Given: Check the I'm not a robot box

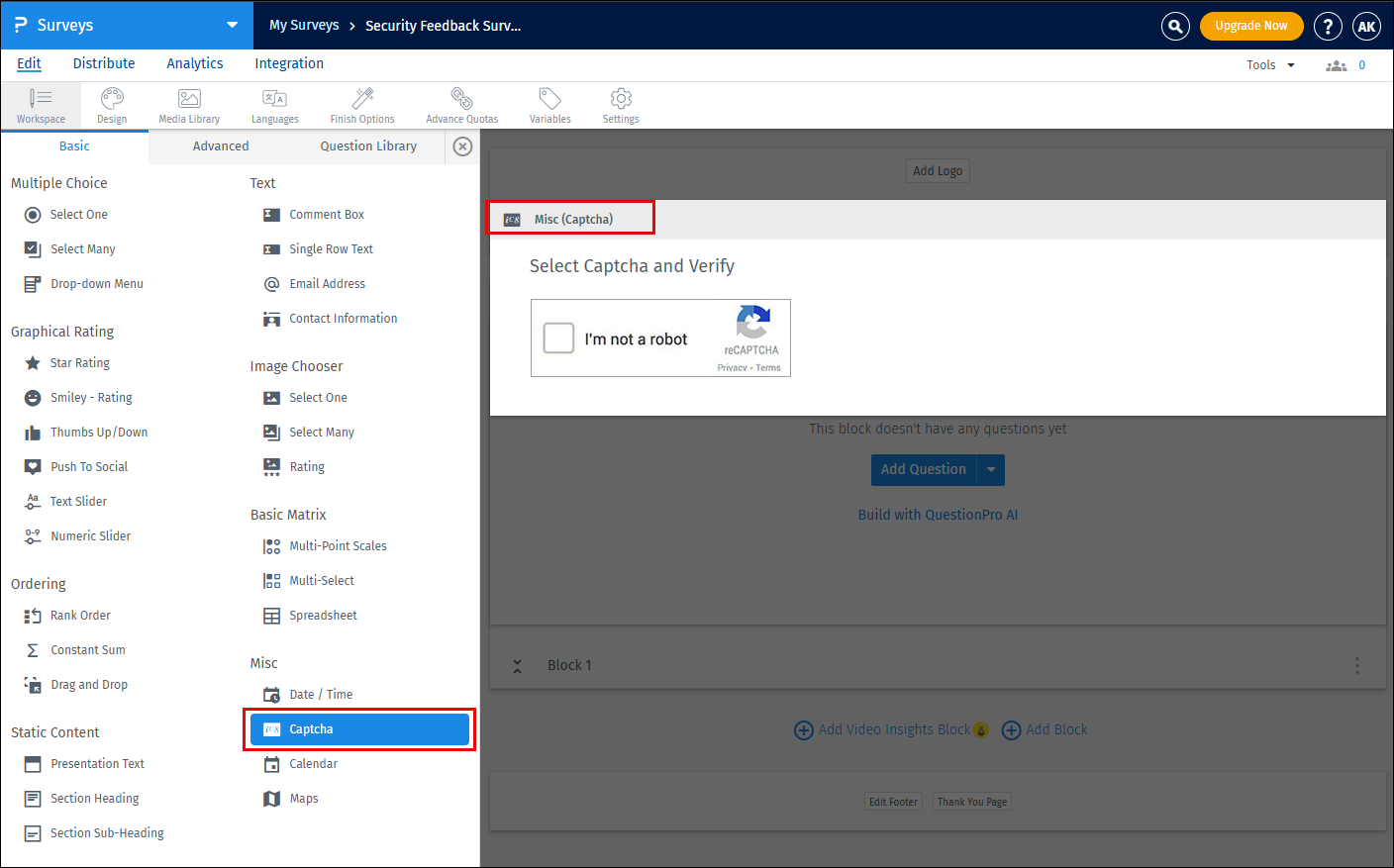Looking at the screenshot, I should 559,338.
